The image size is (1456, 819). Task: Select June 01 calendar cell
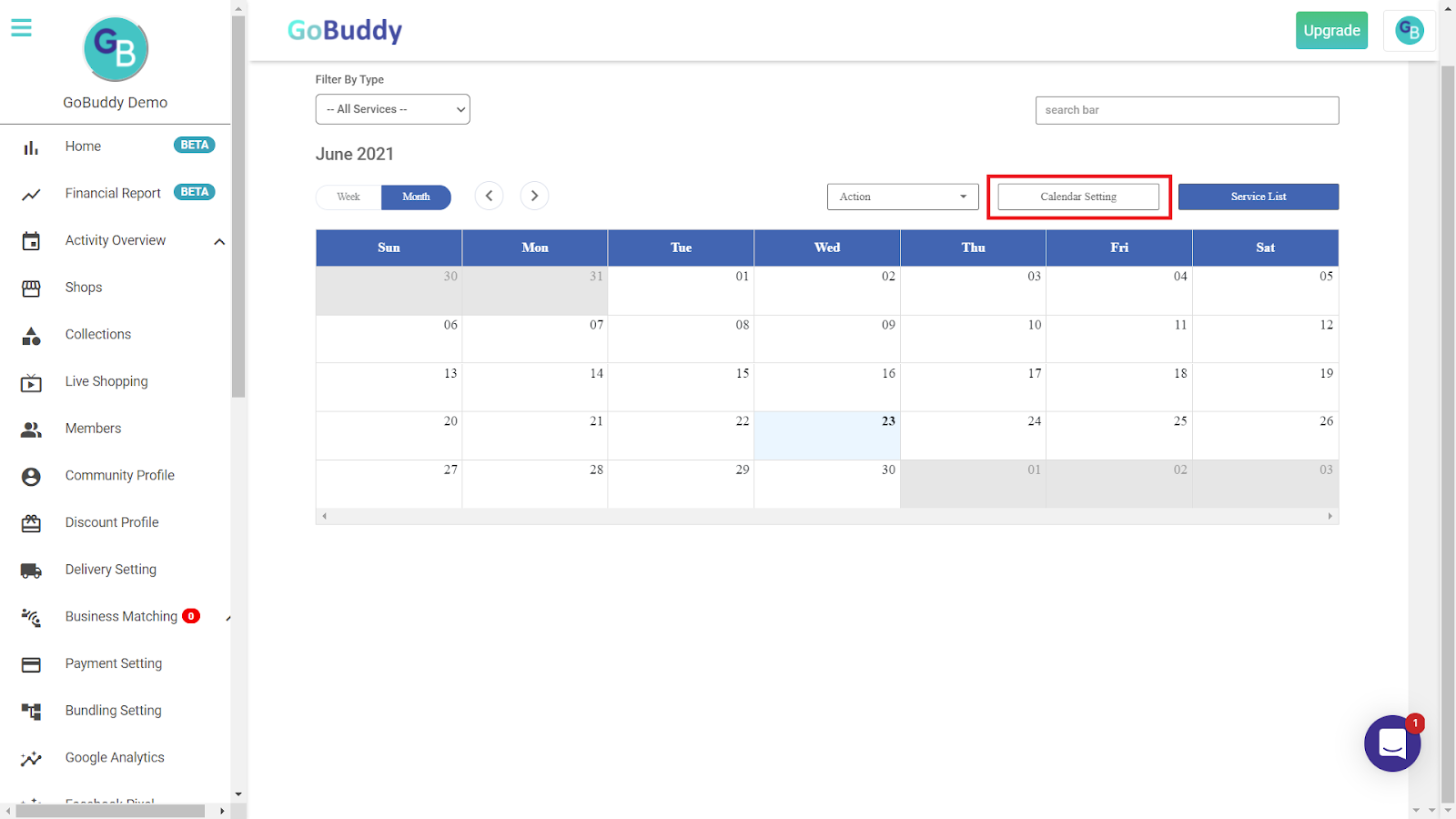(x=681, y=290)
